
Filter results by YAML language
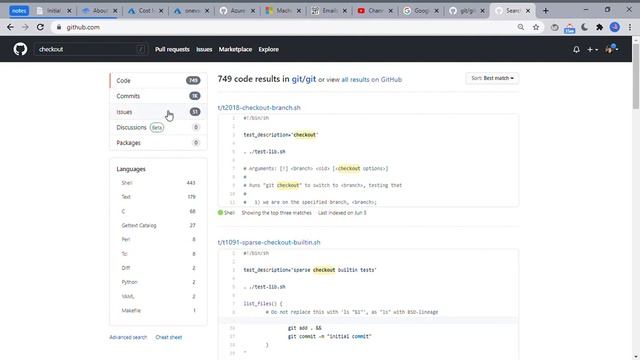coord(158,296)
